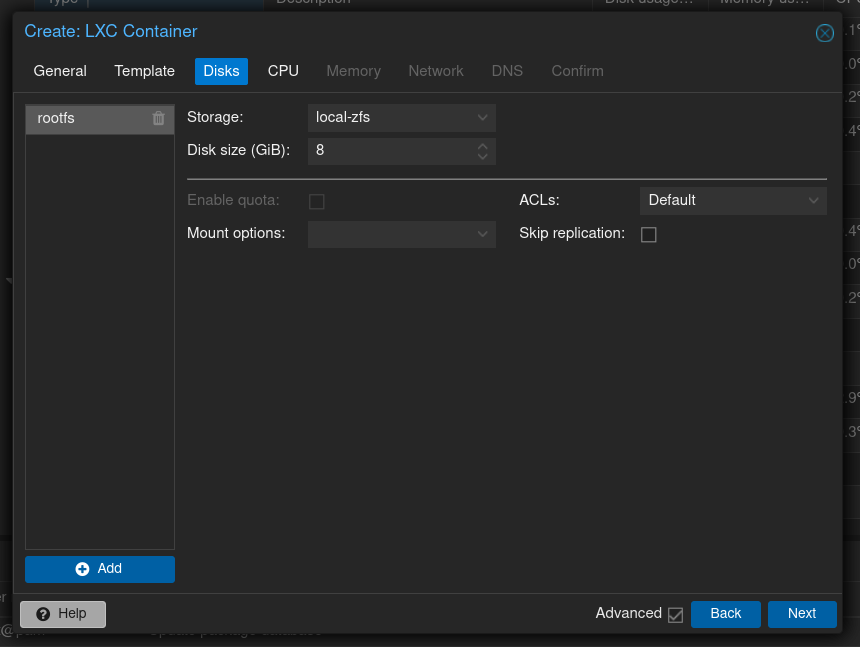Increase disk size with up arrow
Screen dimensions: 860x647
(x=483, y=145)
